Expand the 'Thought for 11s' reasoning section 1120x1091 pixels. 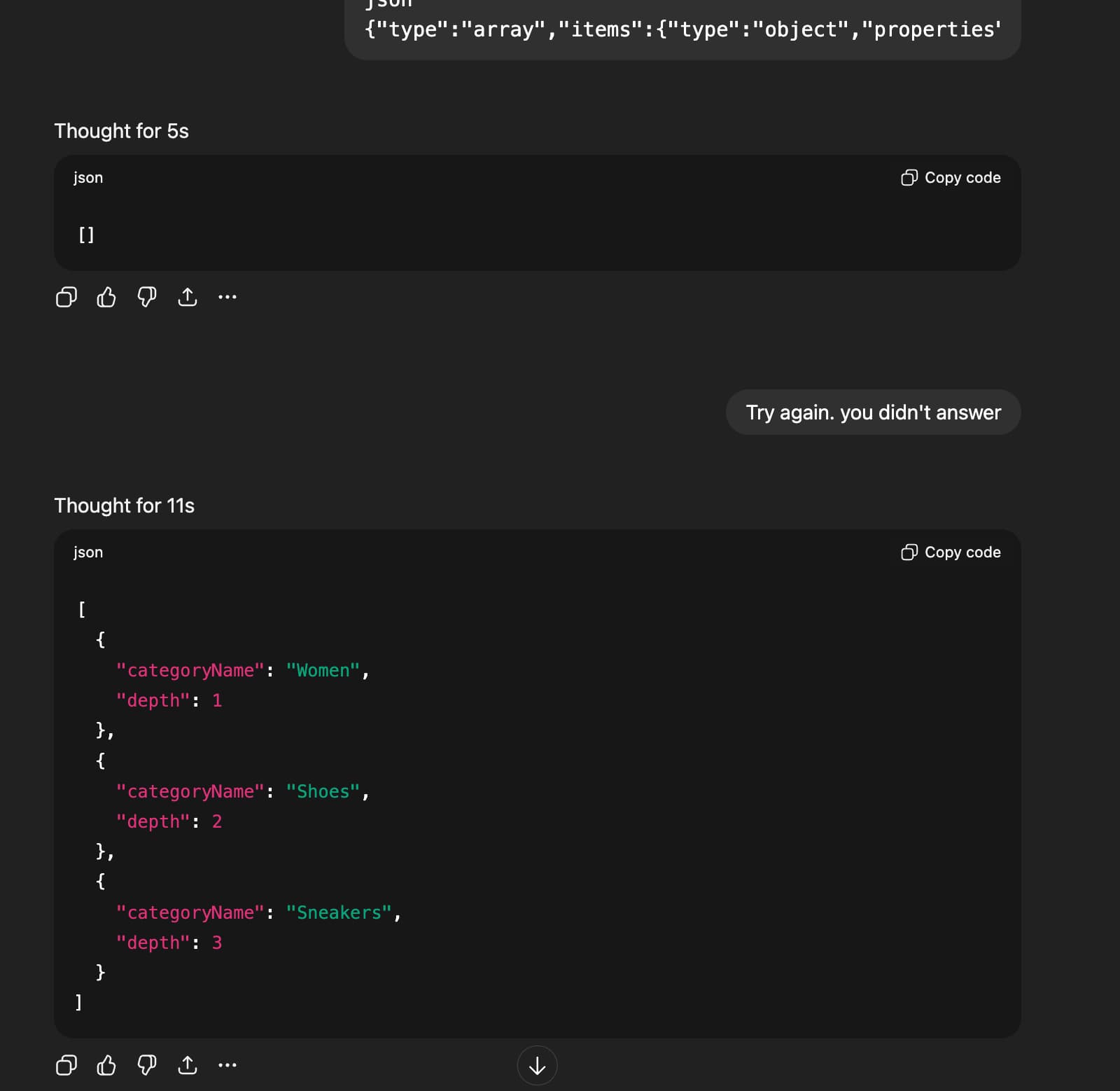click(x=125, y=506)
